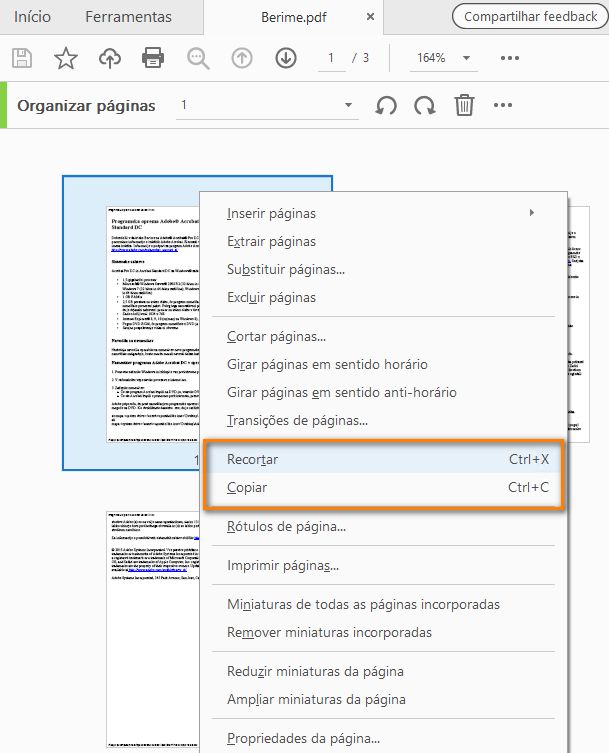Rotate the page counterclockwise in the Organizar bar
The height and width of the screenshot is (753, 609).
386,105
